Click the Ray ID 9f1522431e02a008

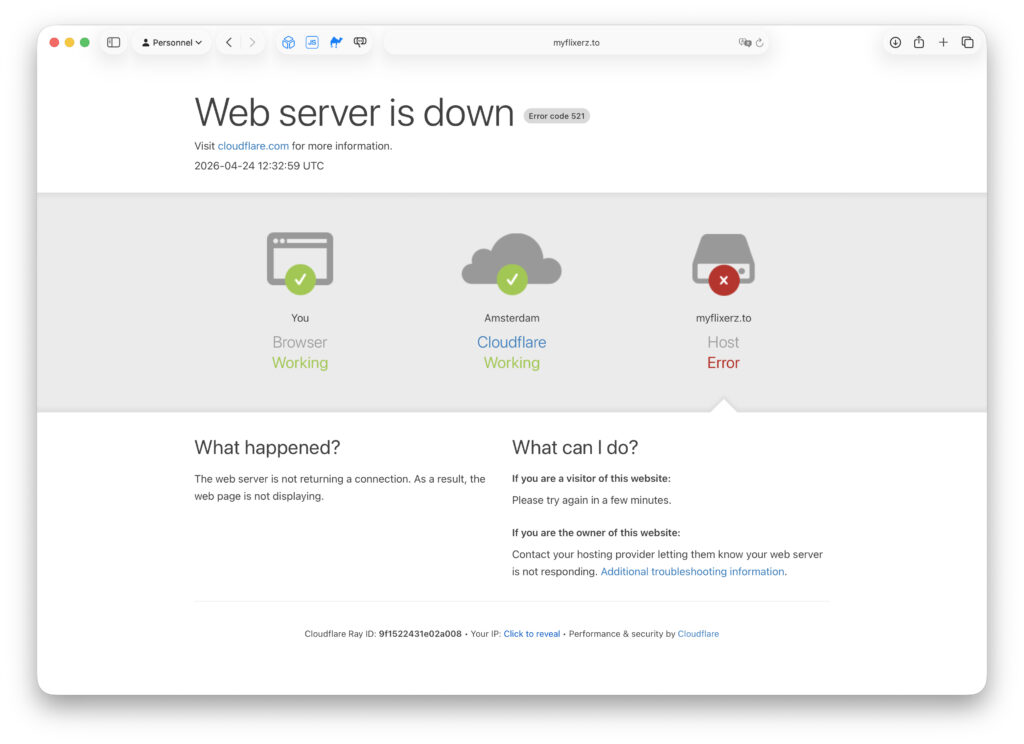coord(420,634)
